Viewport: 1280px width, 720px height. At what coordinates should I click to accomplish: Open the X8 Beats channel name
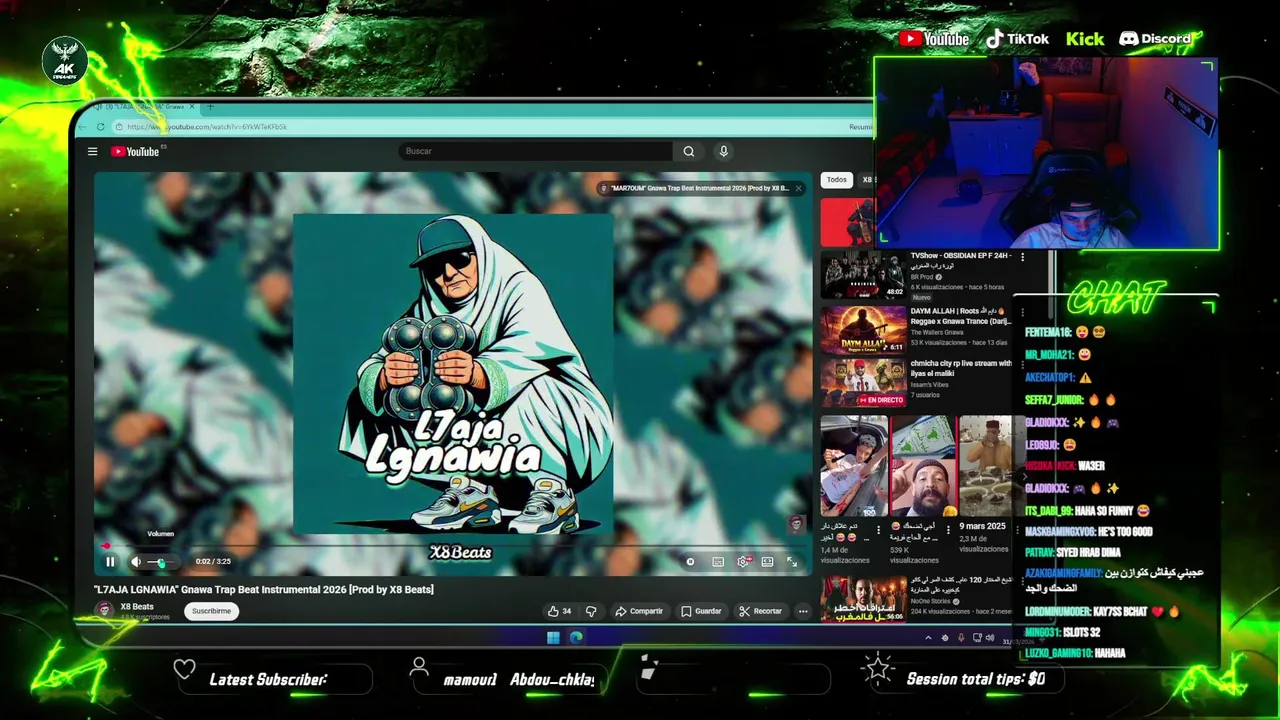click(137, 606)
